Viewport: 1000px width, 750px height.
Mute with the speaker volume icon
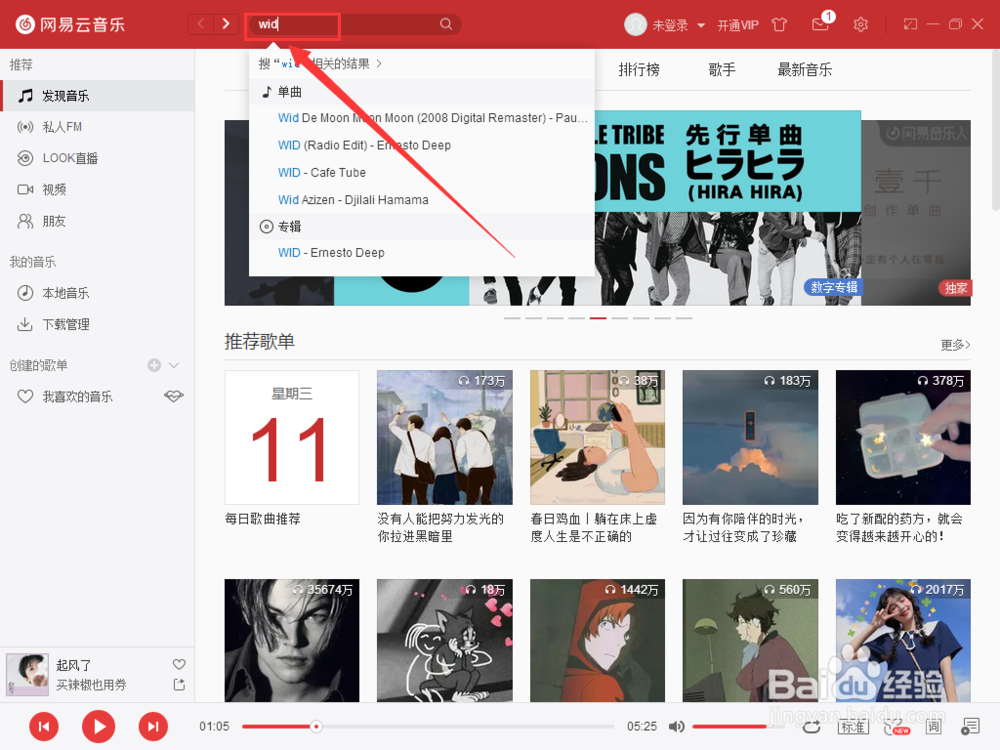pos(676,726)
